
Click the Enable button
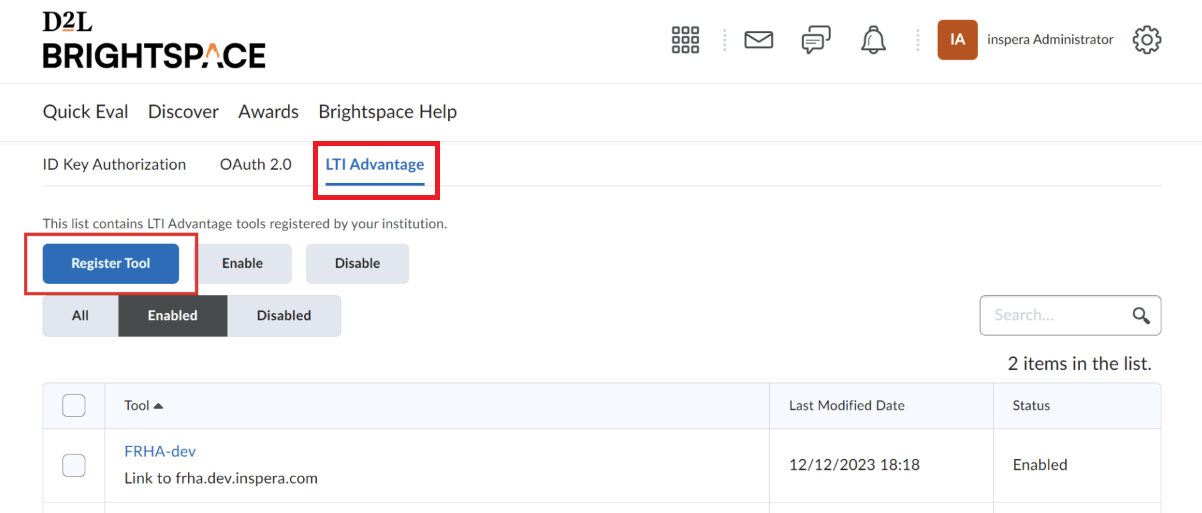click(242, 264)
